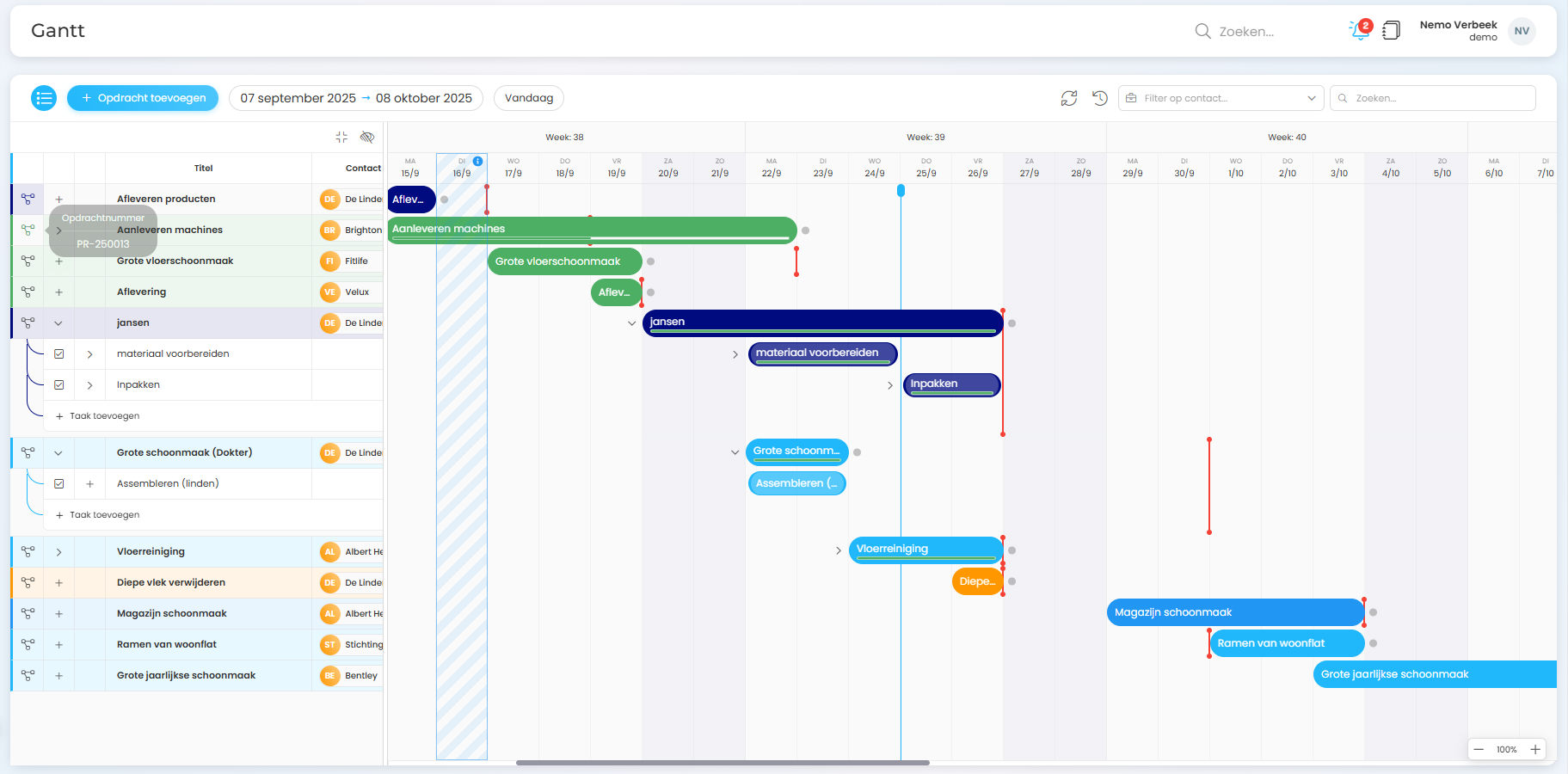Open the notes icon beside the bell
Viewport: 1568px width, 774px height.
(x=1391, y=31)
